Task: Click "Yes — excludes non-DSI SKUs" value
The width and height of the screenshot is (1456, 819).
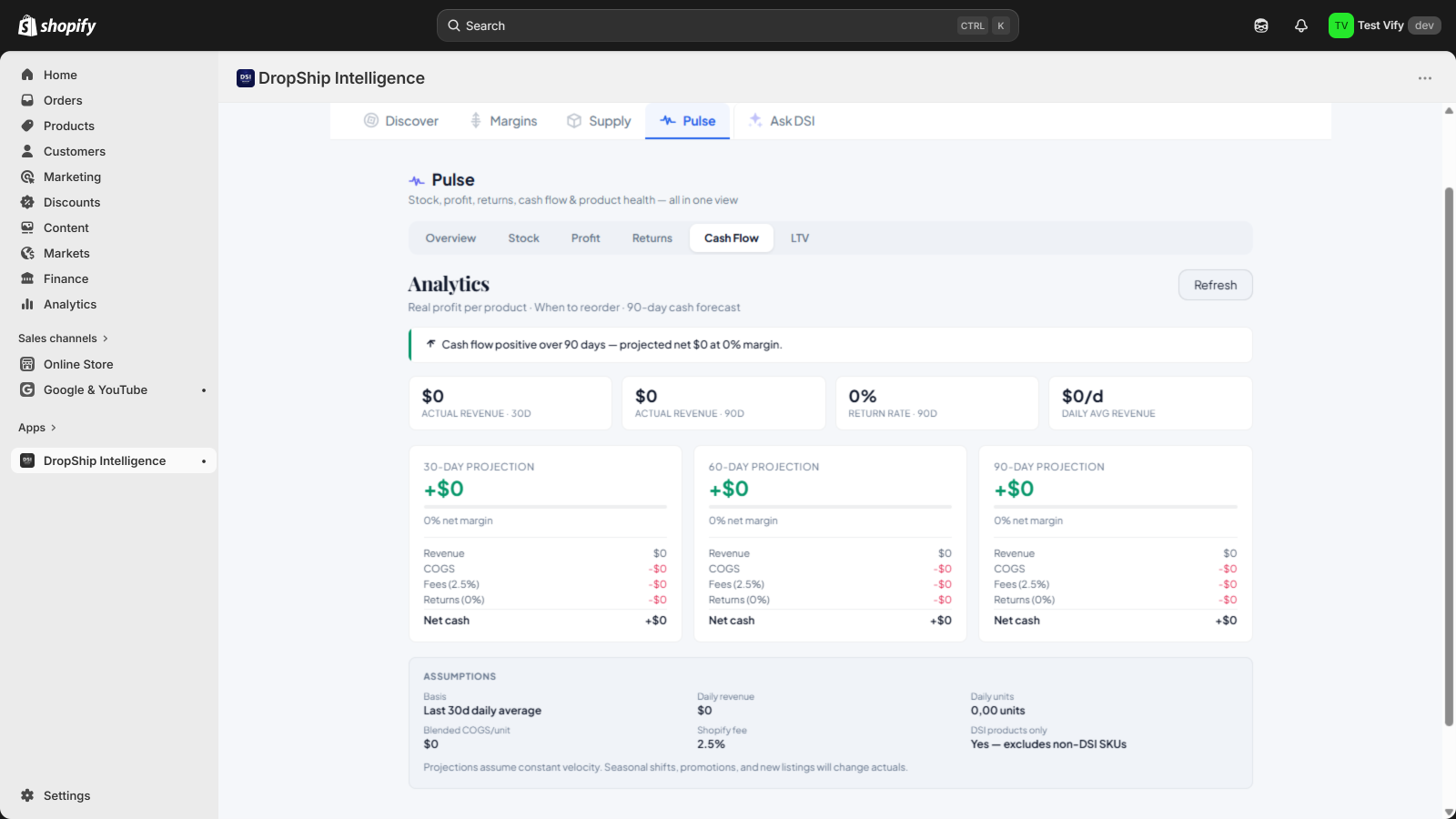Action: pyautogui.click(x=1048, y=744)
